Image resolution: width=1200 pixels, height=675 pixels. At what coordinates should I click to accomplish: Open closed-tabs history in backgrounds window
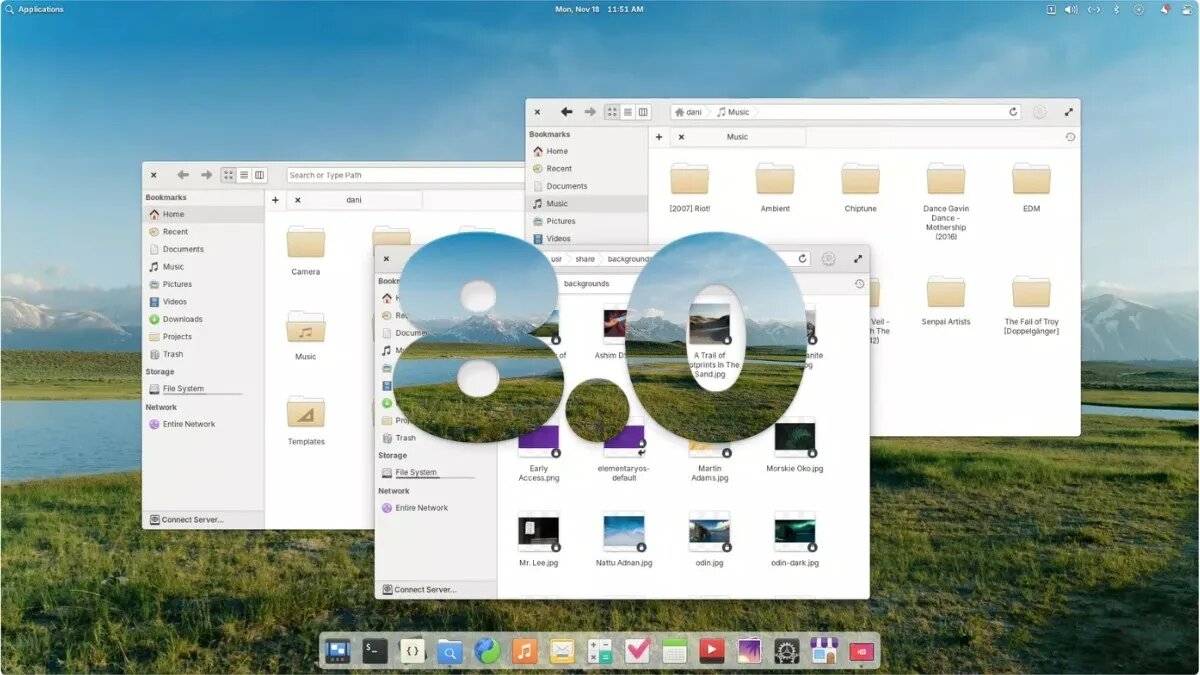[859, 284]
